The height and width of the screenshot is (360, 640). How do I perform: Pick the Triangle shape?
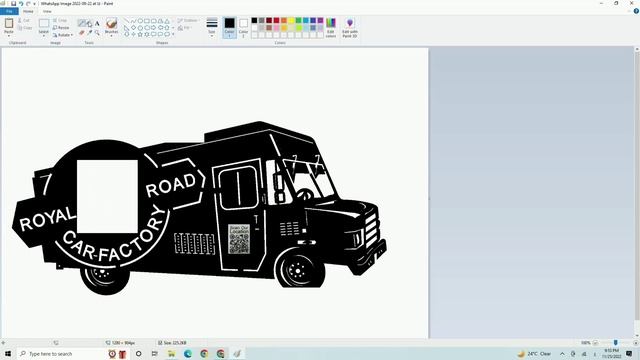coord(167,21)
